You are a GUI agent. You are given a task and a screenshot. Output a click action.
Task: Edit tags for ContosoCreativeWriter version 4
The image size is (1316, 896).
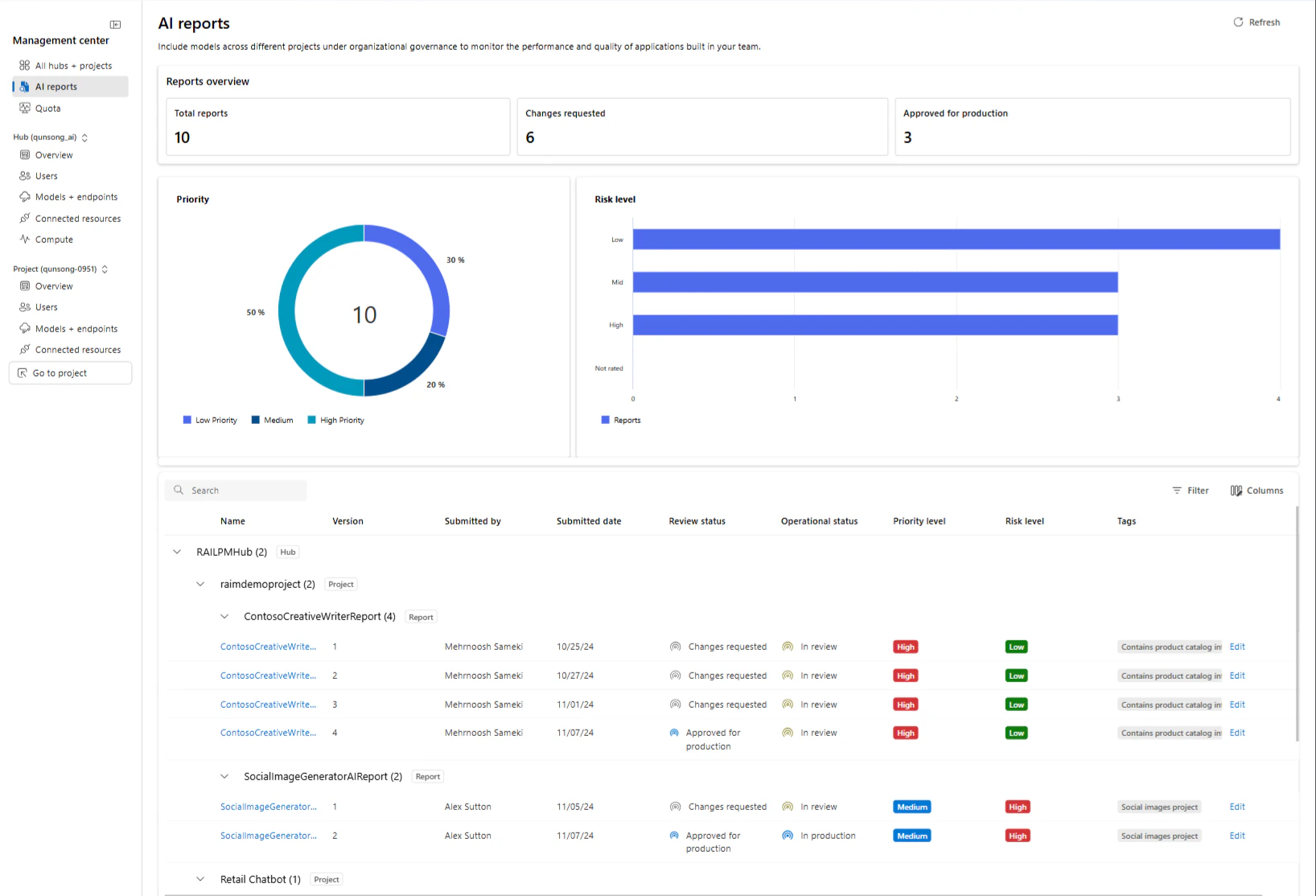pos(1237,733)
